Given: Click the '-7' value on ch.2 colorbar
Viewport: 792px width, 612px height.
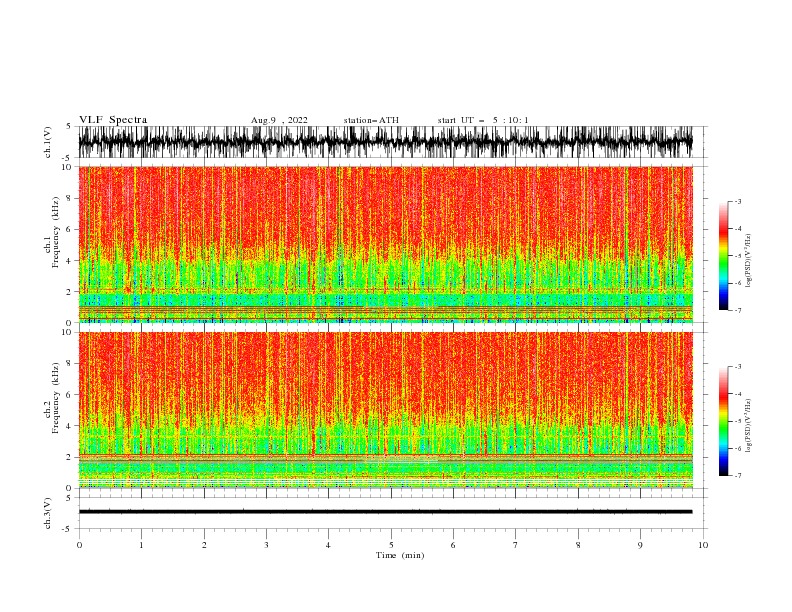Looking at the screenshot, I should coord(737,475).
